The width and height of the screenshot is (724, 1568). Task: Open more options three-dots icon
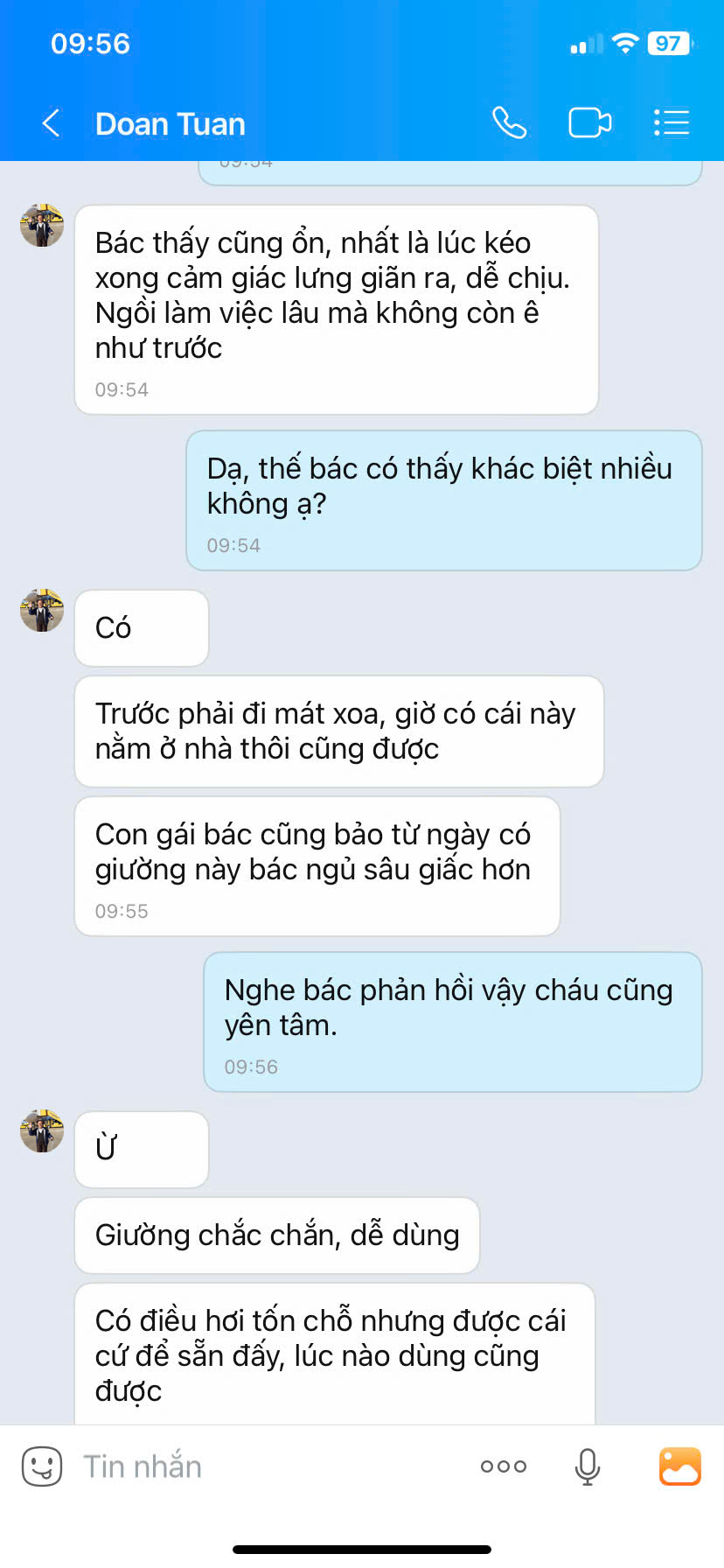click(504, 1466)
